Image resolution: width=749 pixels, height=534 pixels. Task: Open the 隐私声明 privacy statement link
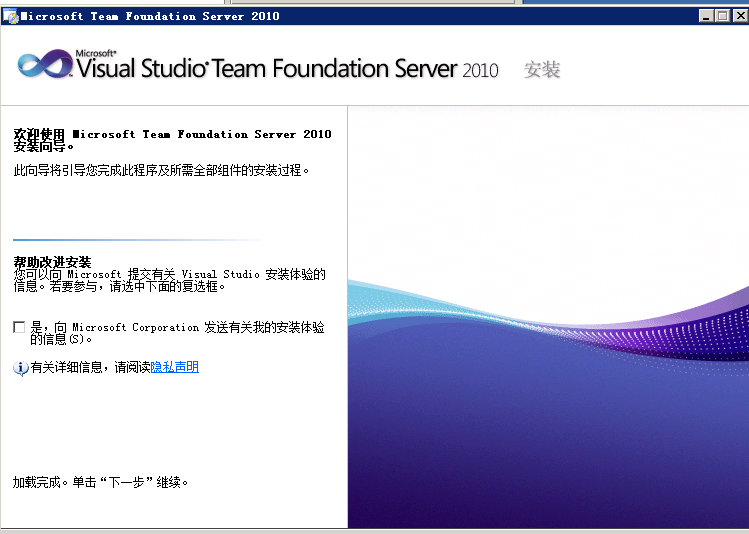174,367
